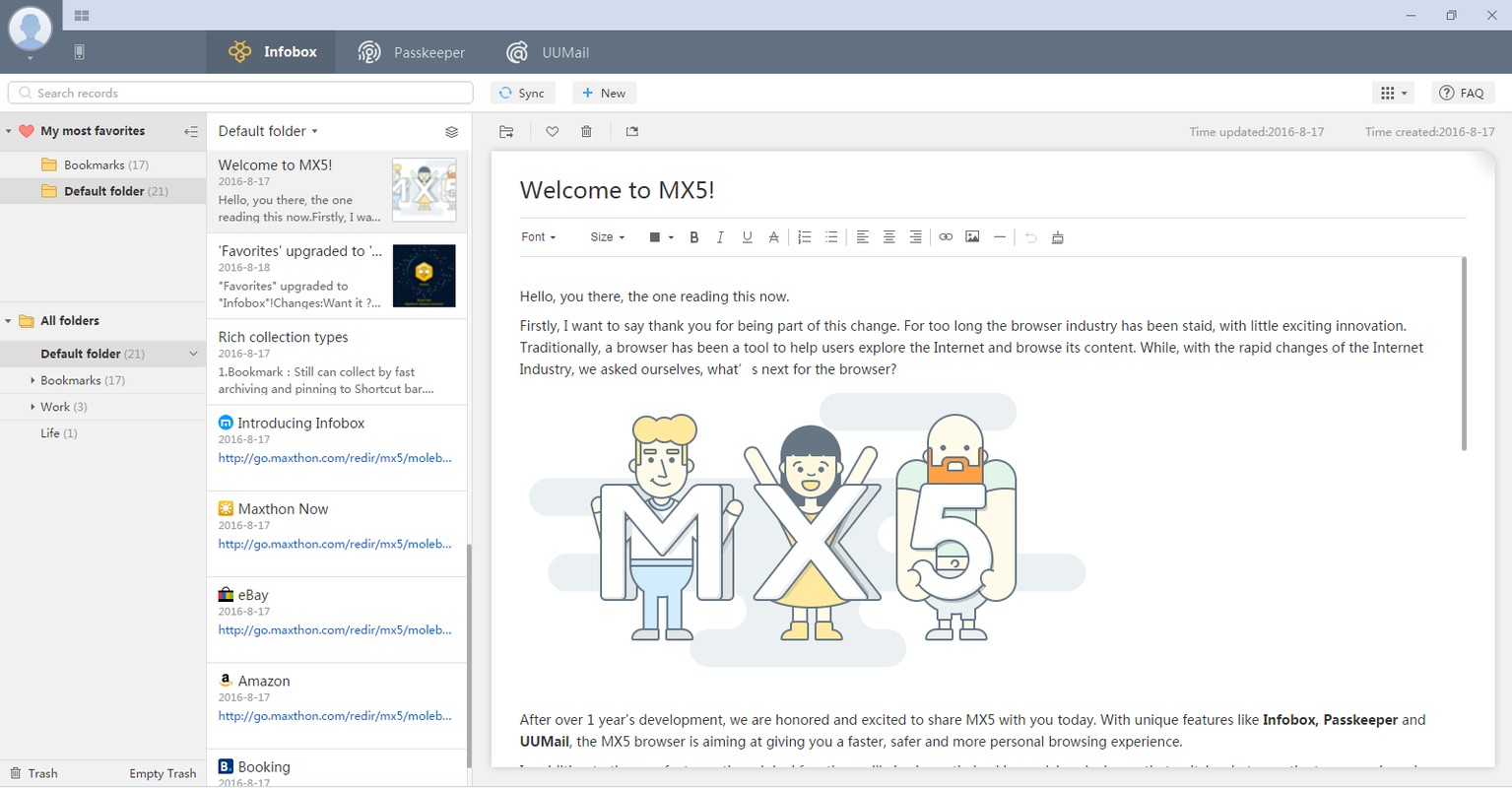Select the MX5 illustration image
1512x788 pixels.
tap(808, 530)
